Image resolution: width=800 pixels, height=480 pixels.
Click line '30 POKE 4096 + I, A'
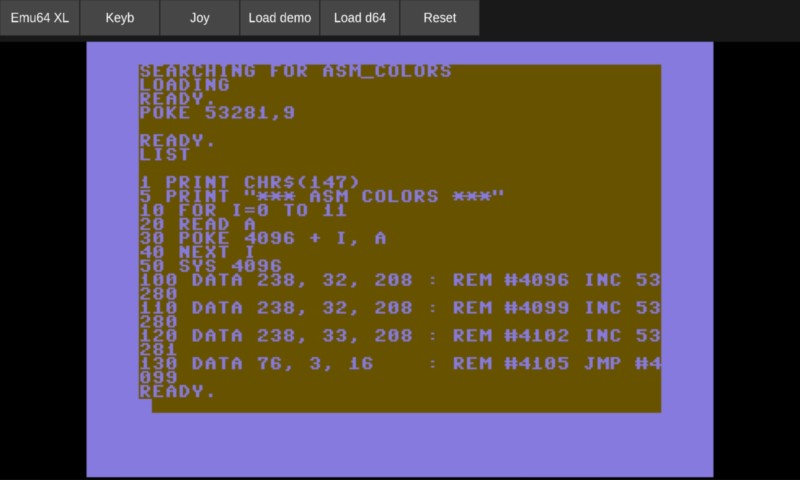click(263, 238)
